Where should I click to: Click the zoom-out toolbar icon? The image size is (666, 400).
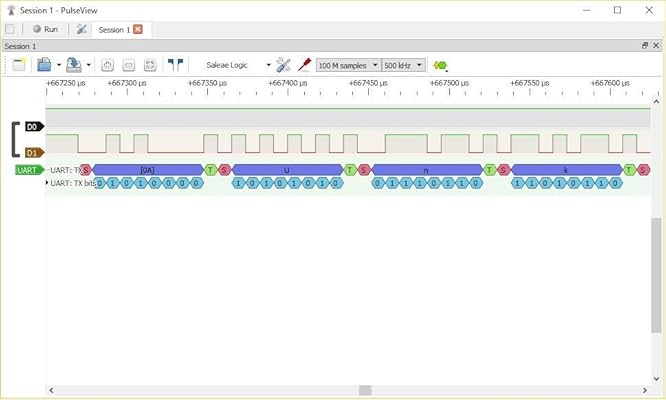pyautogui.click(x=128, y=65)
